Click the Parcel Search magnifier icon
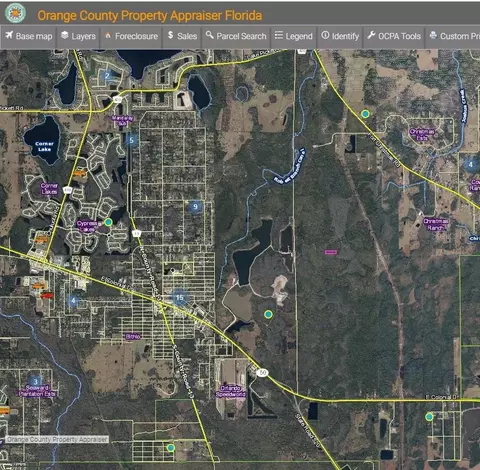This screenshot has height=470, width=480. tap(209, 35)
